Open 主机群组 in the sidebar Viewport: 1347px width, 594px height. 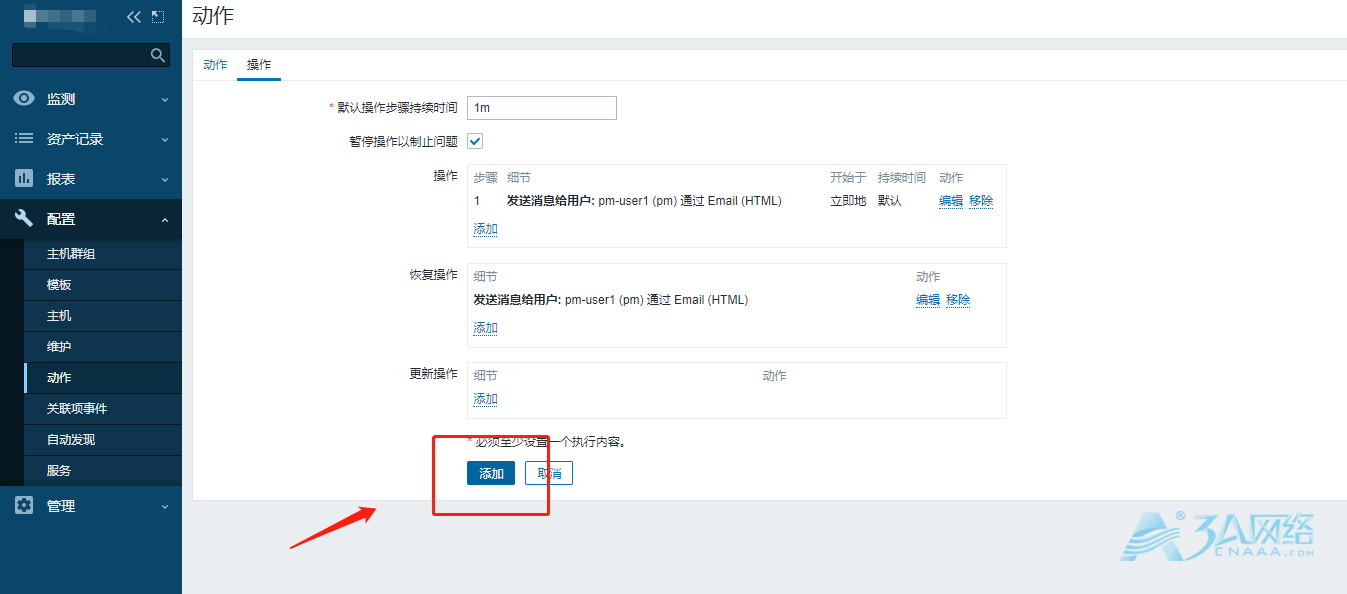(102, 254)
